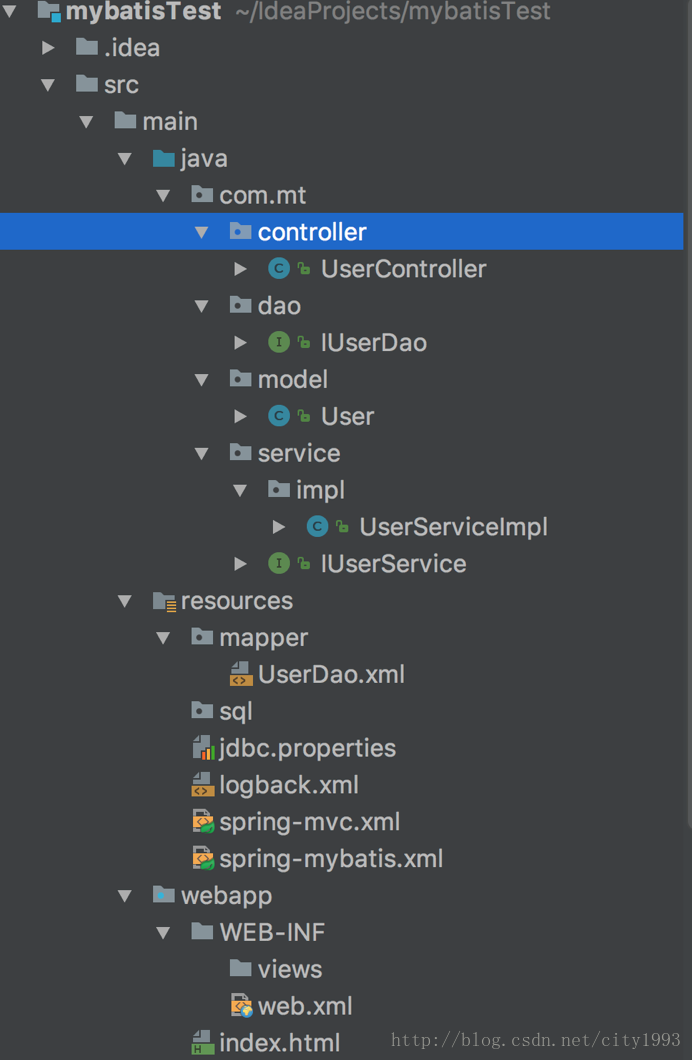Select the spring-mybatis.xml file name

click(331, 859)
